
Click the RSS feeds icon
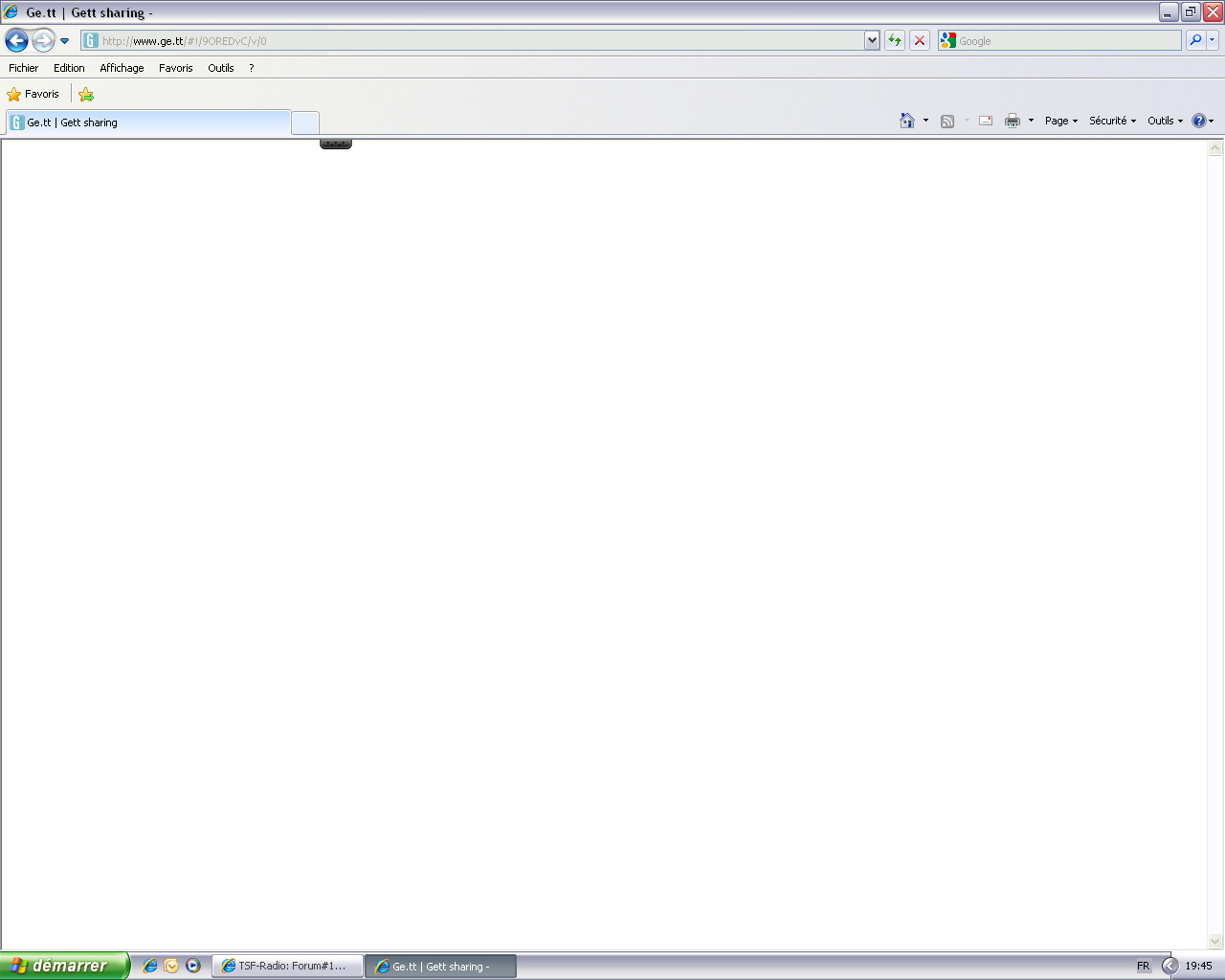[x=947, y=121]
